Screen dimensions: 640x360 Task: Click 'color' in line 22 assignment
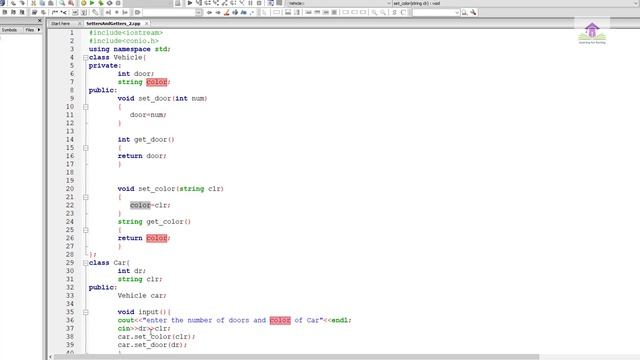point(140,205)
